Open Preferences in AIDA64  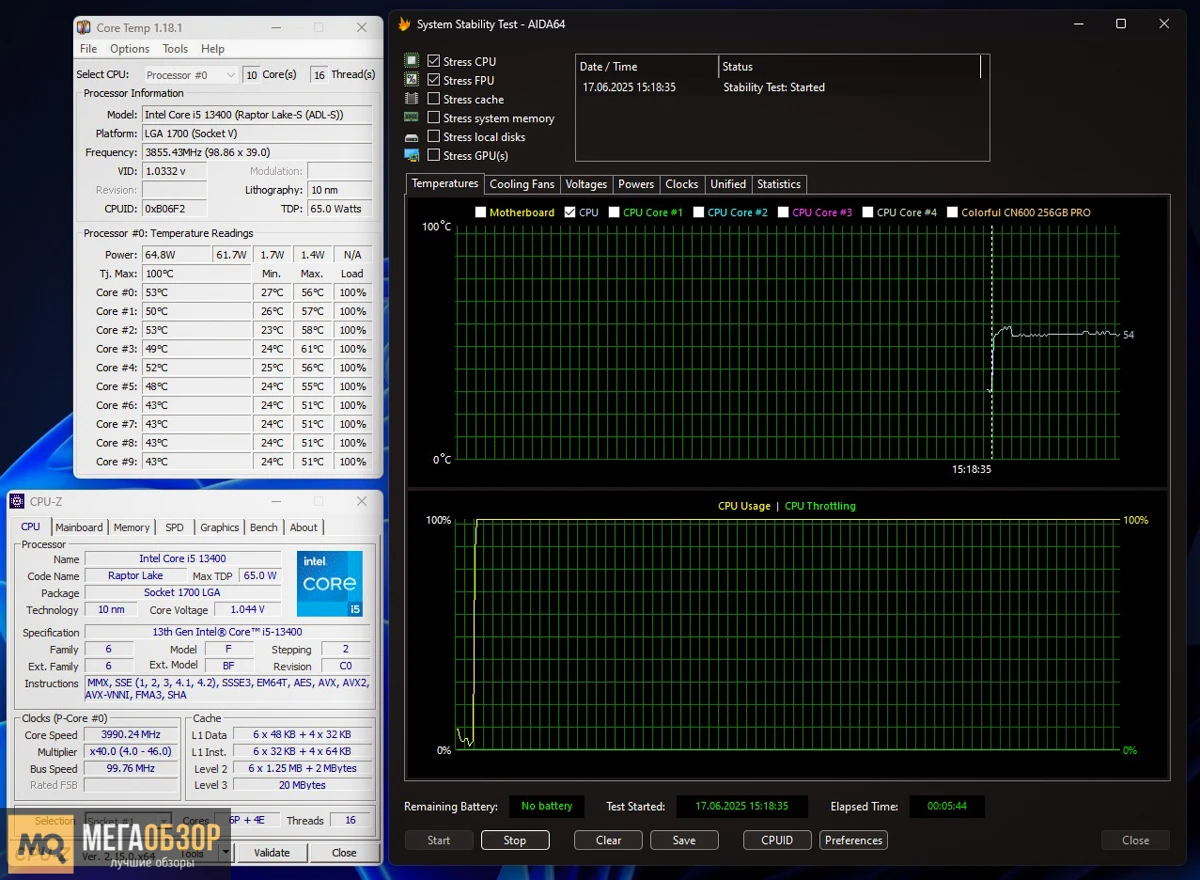click(854, 840)
